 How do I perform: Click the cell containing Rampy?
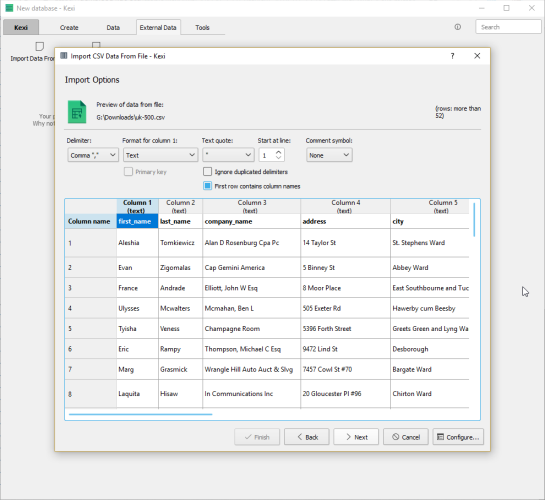point(180,349)
